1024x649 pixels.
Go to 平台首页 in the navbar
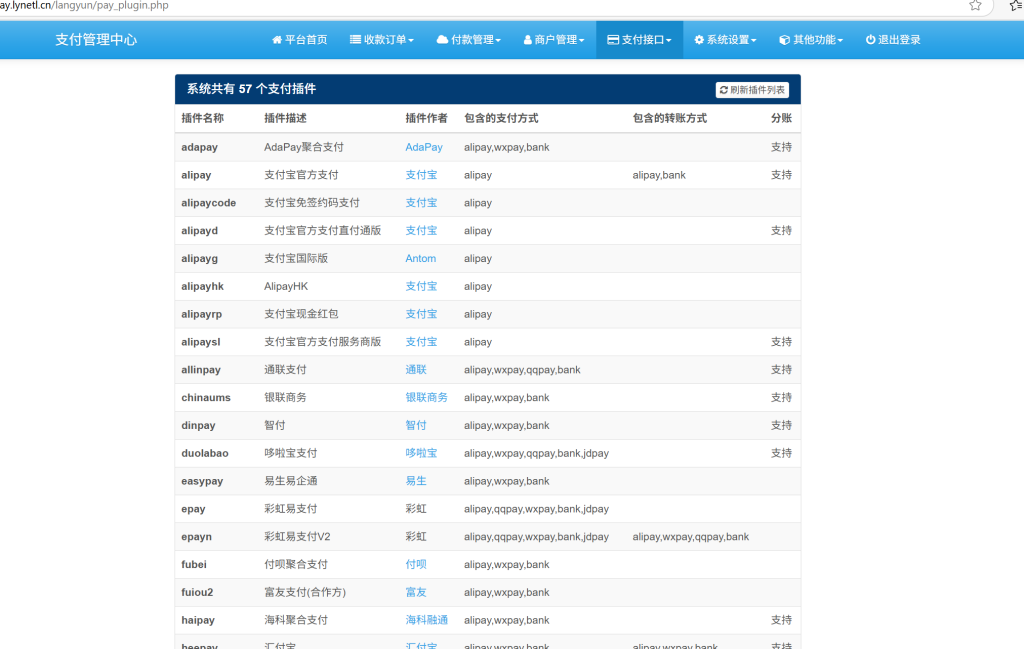click(300, 40)
